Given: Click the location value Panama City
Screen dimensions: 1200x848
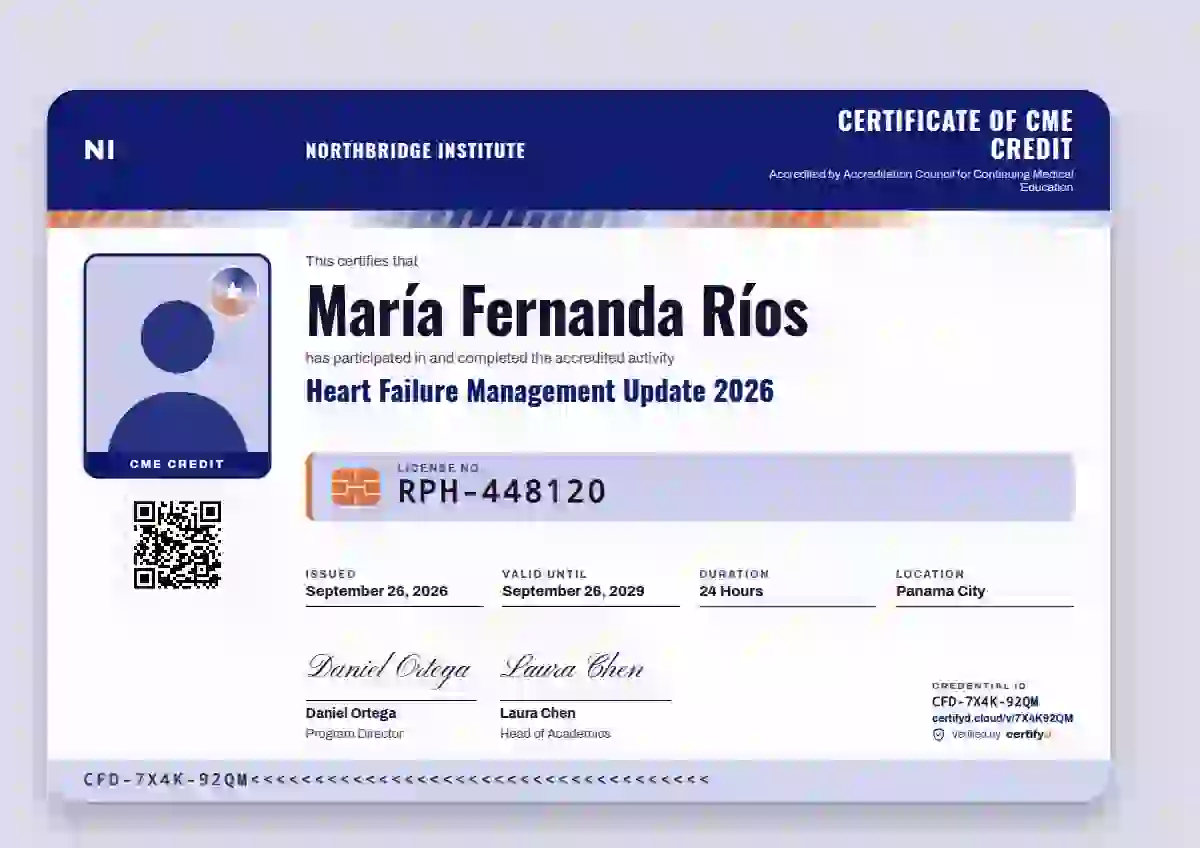Looking at the screenshot, I should click(x=941, y=591).
